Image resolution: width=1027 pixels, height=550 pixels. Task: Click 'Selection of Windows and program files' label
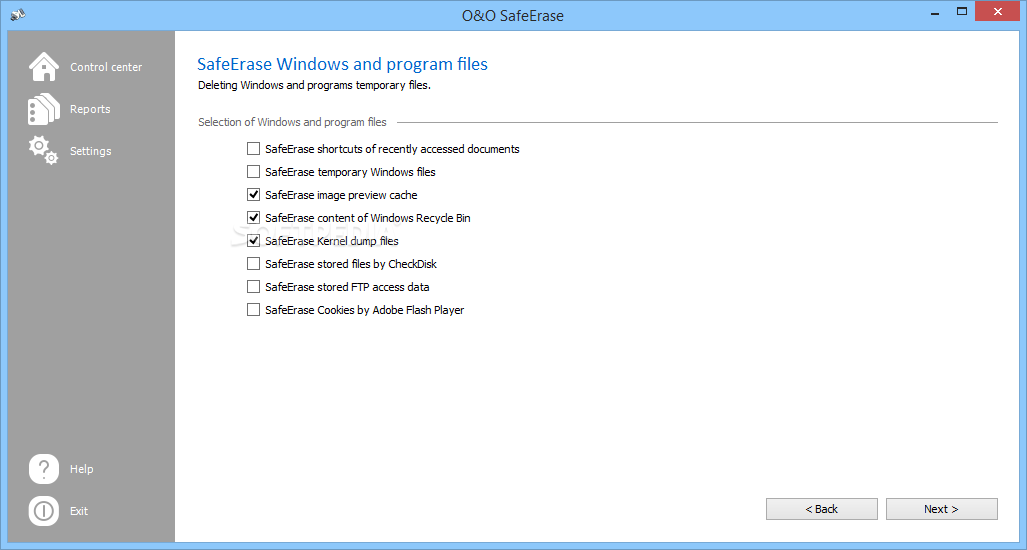coord(292,122)
